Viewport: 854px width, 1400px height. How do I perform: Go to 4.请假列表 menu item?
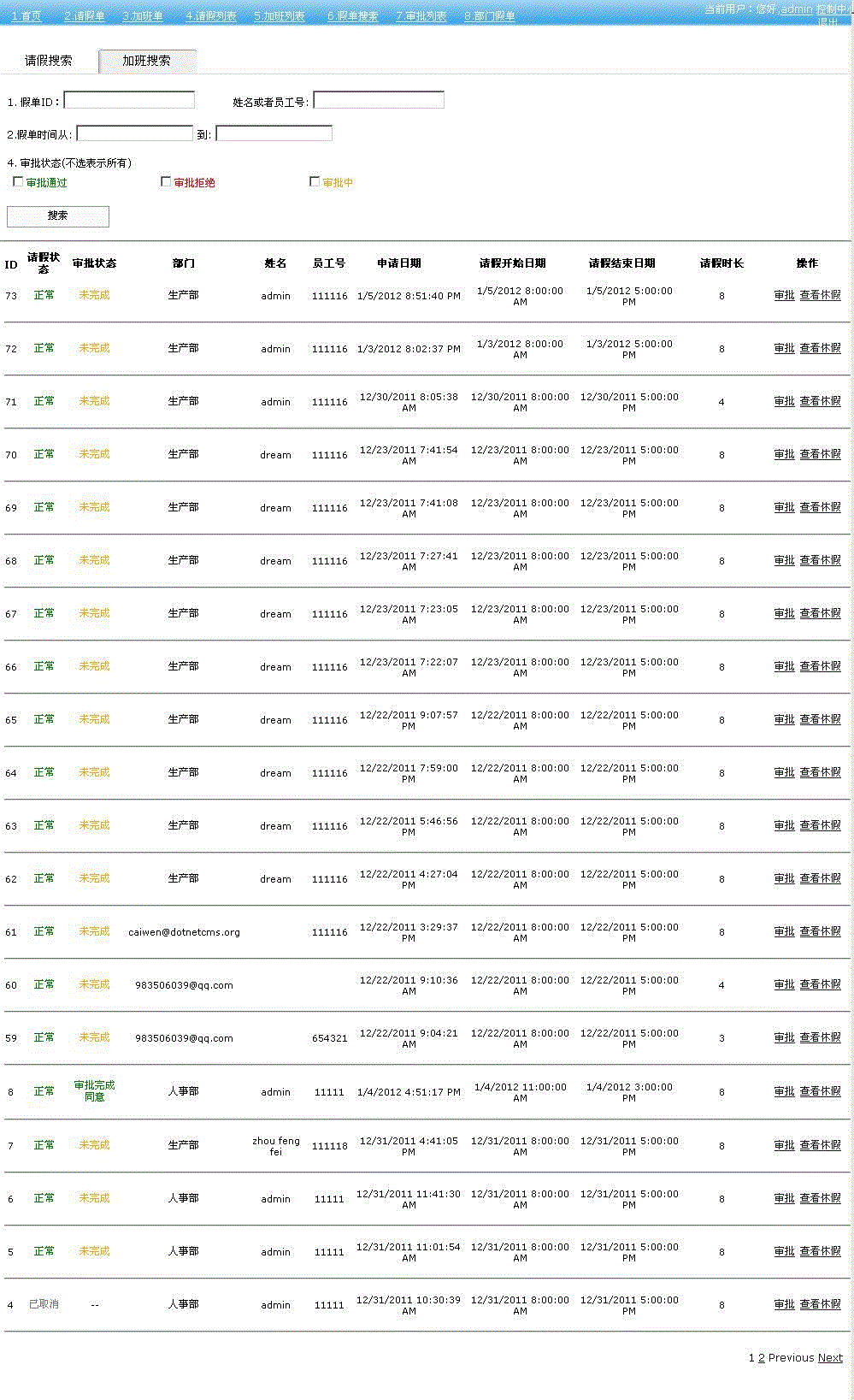pyautogui.click(x=211, y=16)
